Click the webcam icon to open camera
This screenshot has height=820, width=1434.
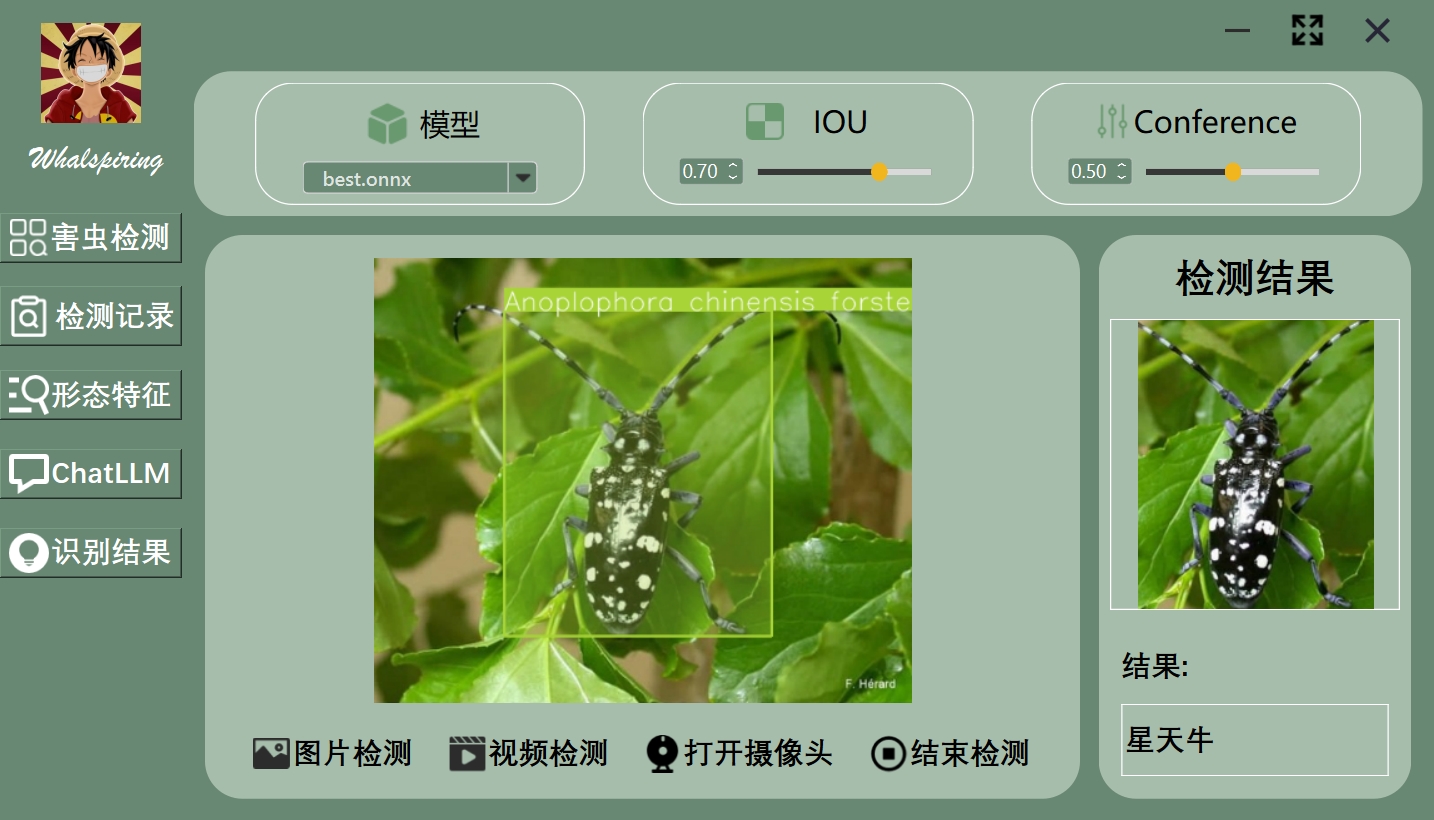point(662,753)
